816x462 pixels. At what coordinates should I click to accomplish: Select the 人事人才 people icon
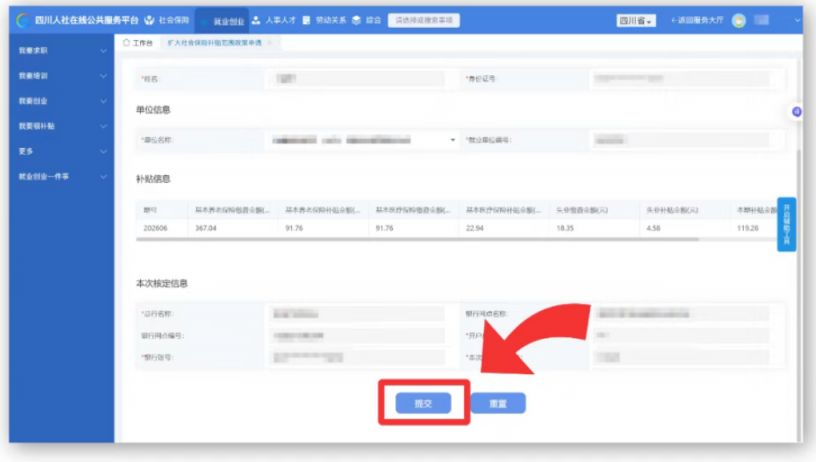[256, 20]
